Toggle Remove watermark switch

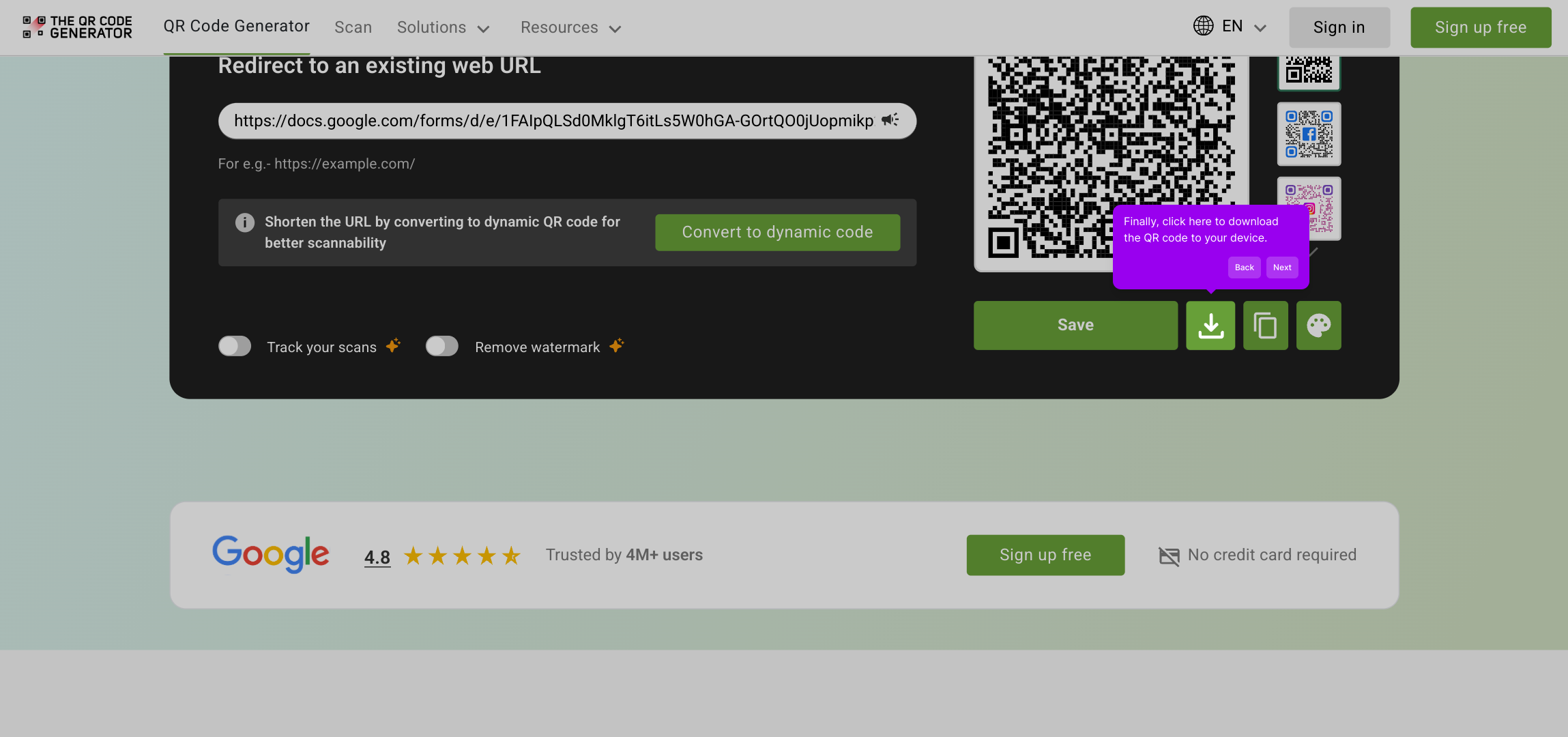point(442,347)
